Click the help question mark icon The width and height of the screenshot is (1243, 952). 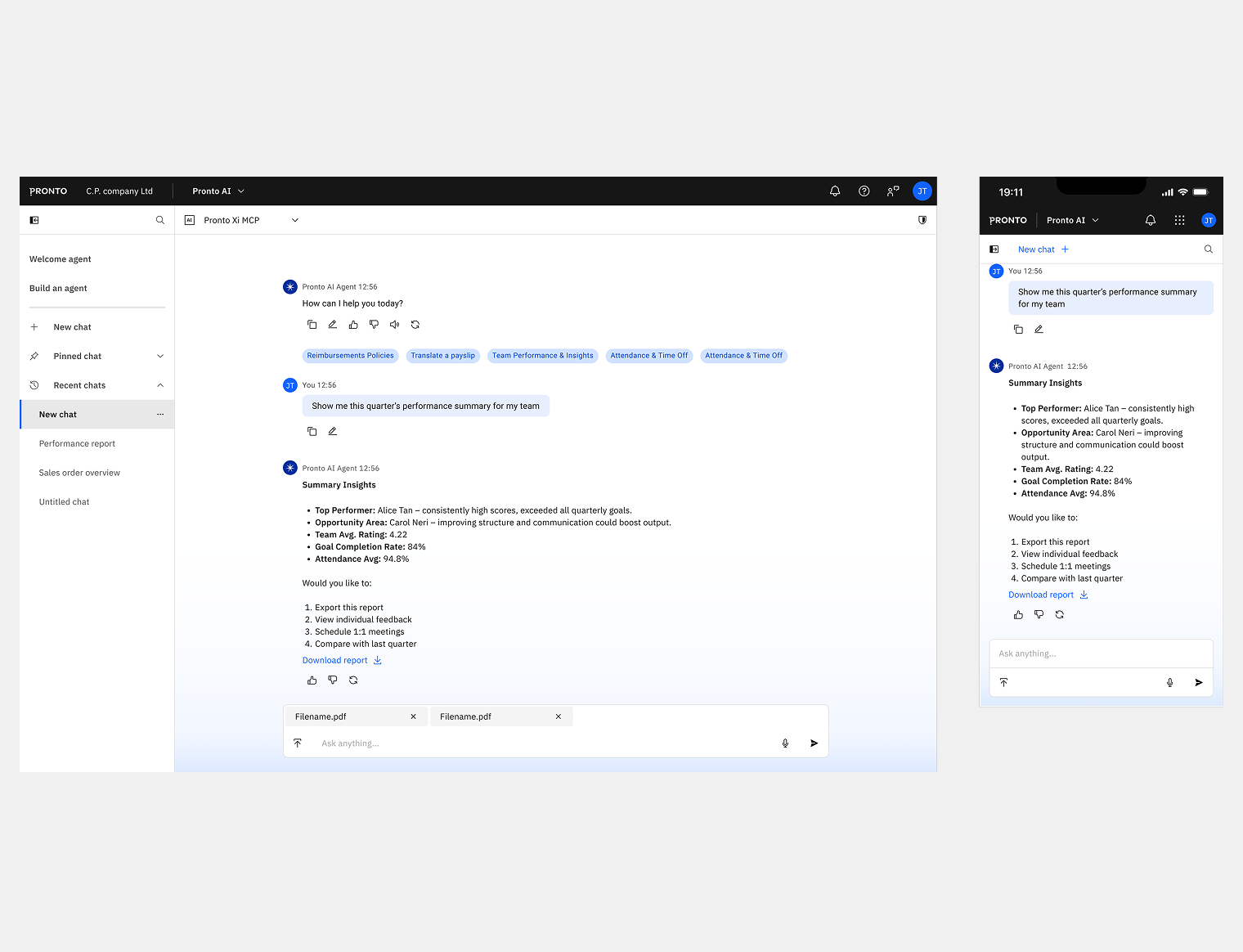click(864, 191)
